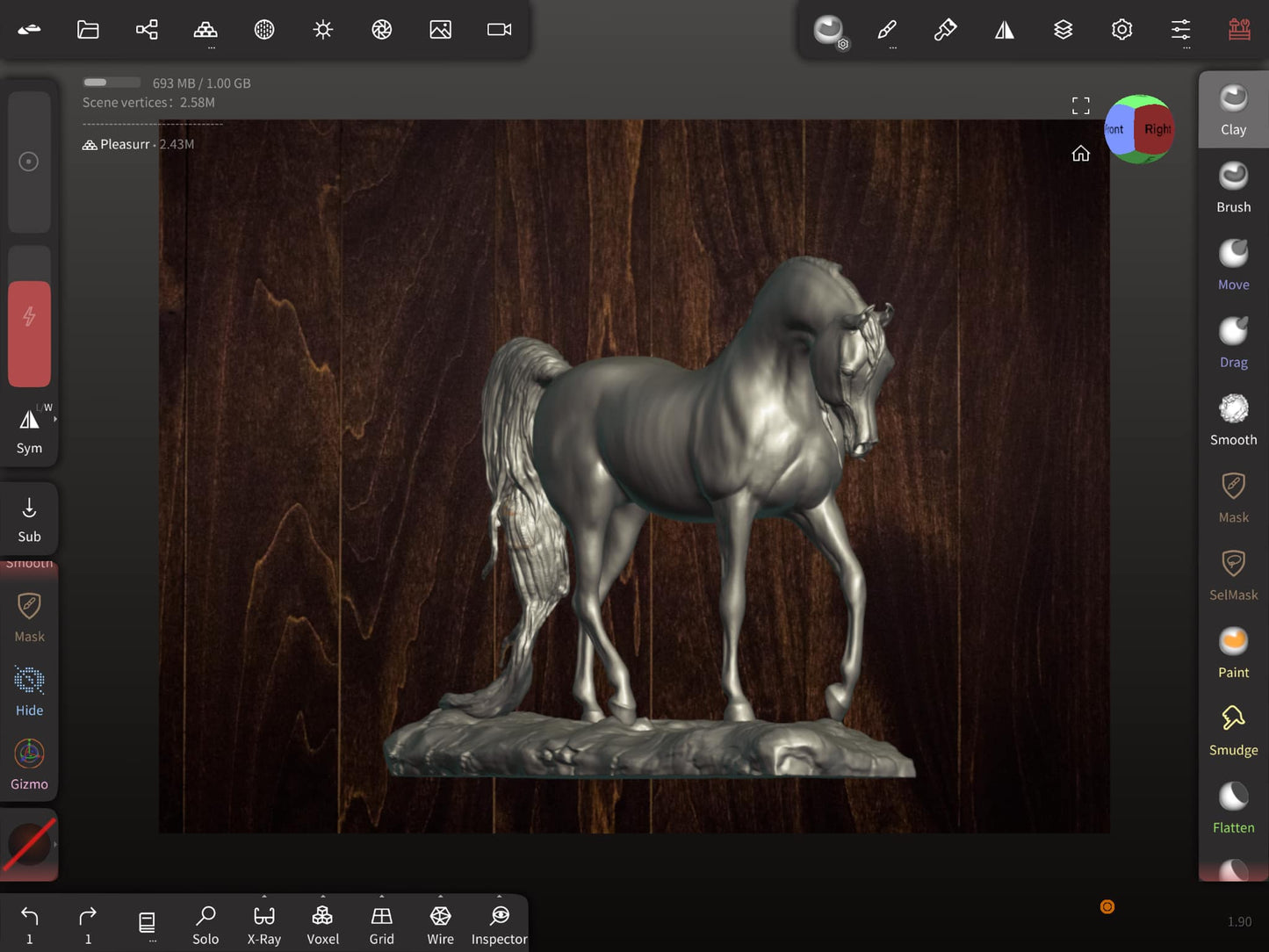Image resolution: width=1269 pixels, height=952 pixels.
Task: Reset view with home icon
Action: coord(1081,154)
